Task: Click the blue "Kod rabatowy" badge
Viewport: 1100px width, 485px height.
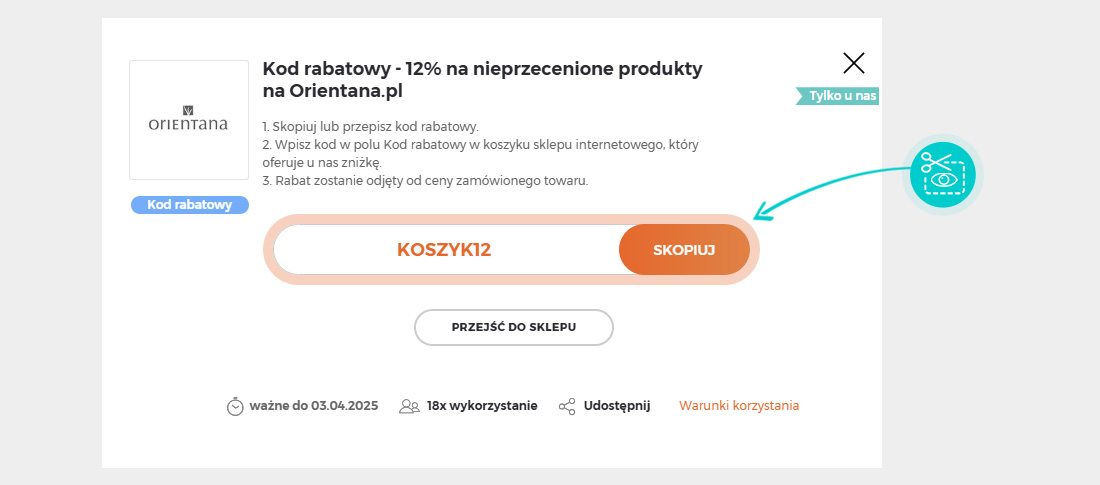Action: (190, 205)
